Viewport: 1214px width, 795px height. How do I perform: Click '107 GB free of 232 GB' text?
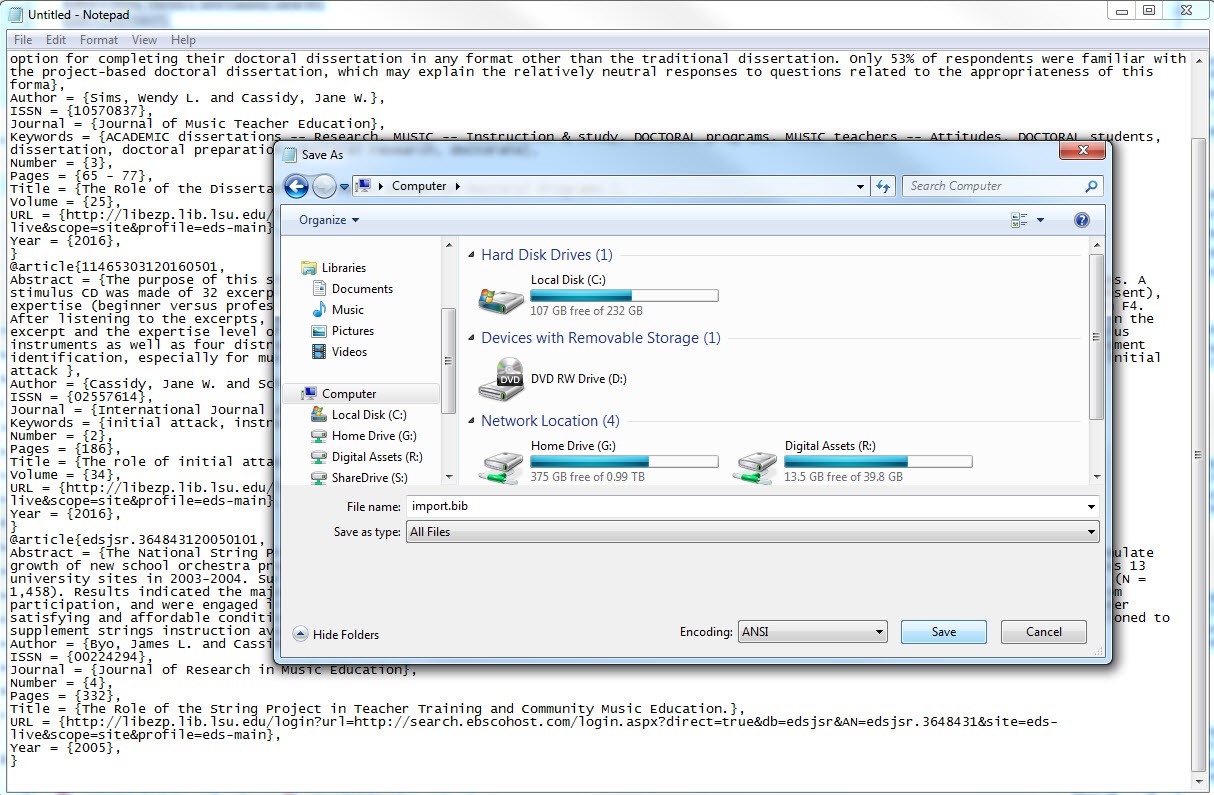[x=587, y=311]
